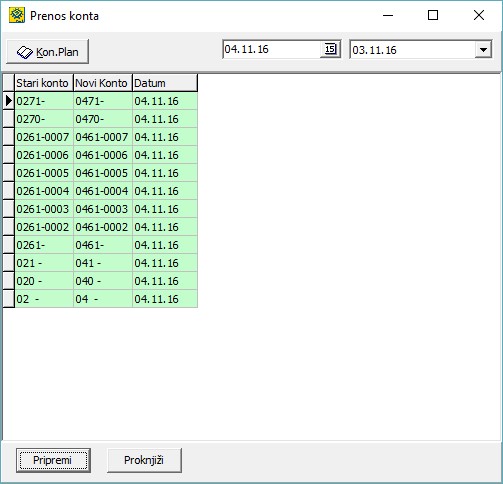Screen dimensions: 503x484
Task: Select the Datum column header
Action: [165, 83]
